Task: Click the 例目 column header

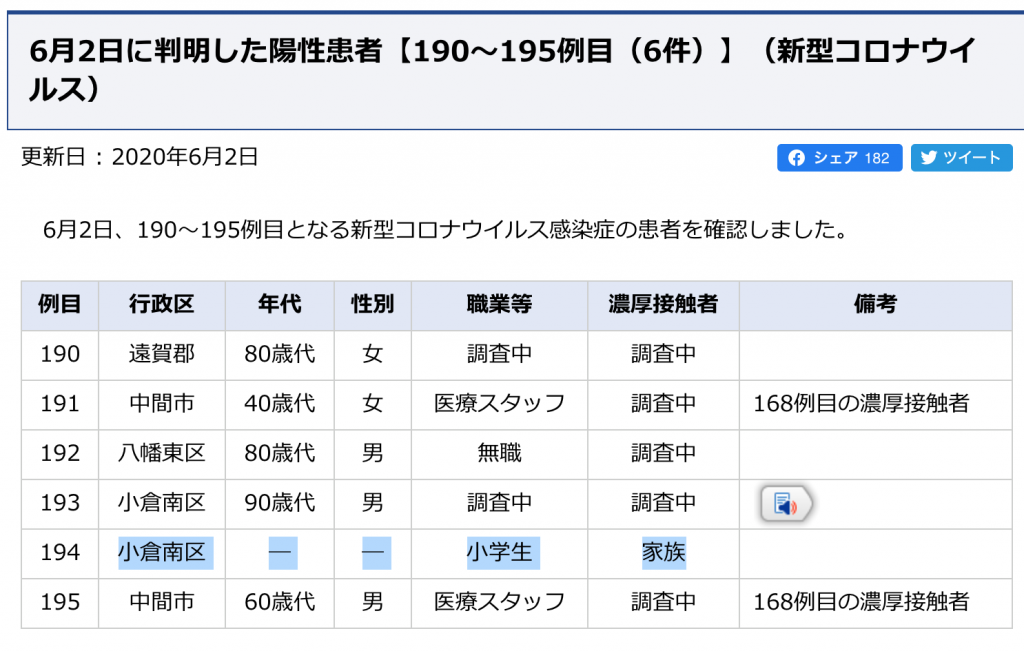Action: point(60,305)
